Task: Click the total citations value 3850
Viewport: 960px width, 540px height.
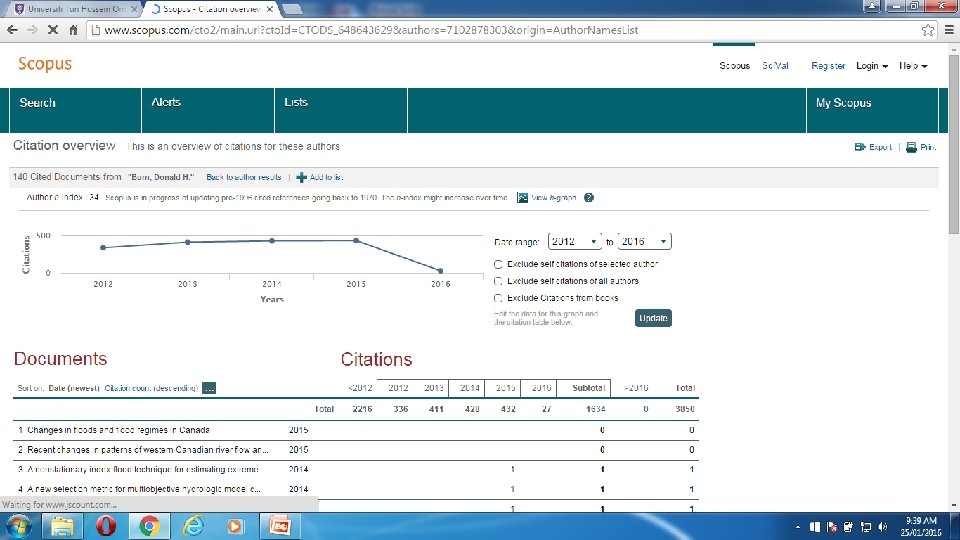Action: point(684,409)
